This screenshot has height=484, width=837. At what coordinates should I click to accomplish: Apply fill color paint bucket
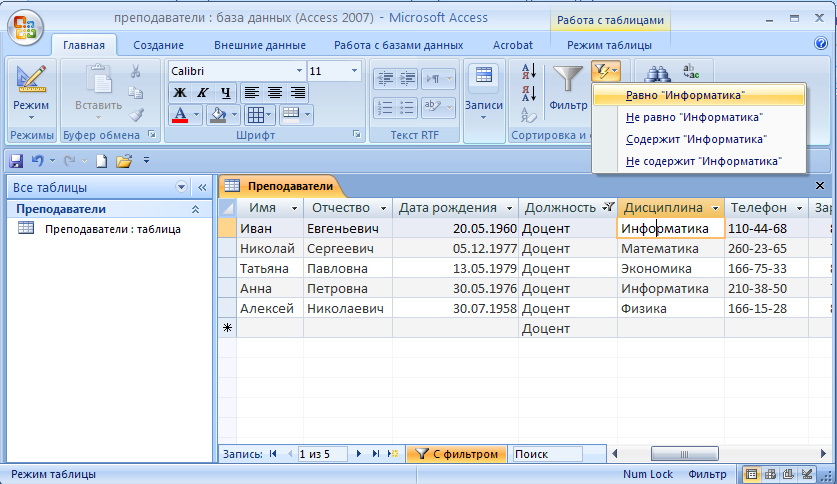[218, 115]
